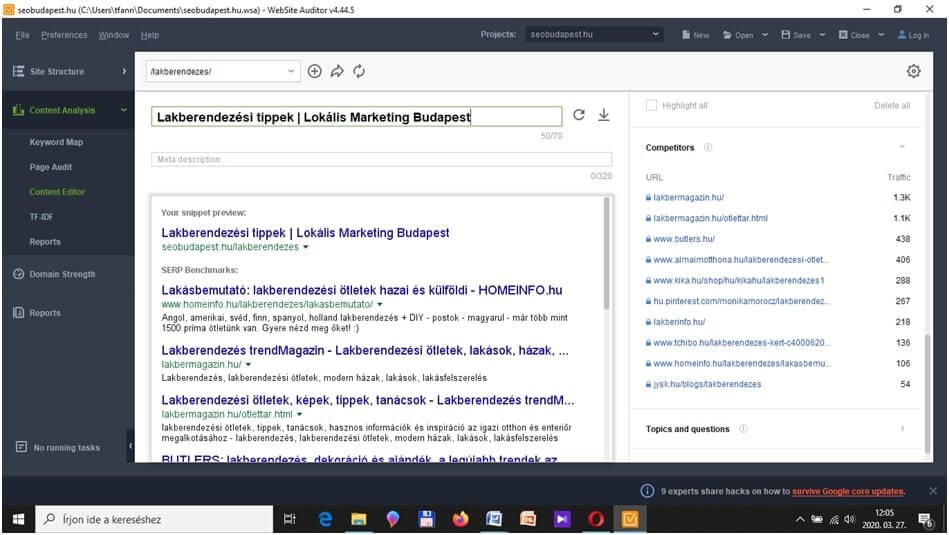
Task: Click the notification info circle icon
Action: [647, 491]
